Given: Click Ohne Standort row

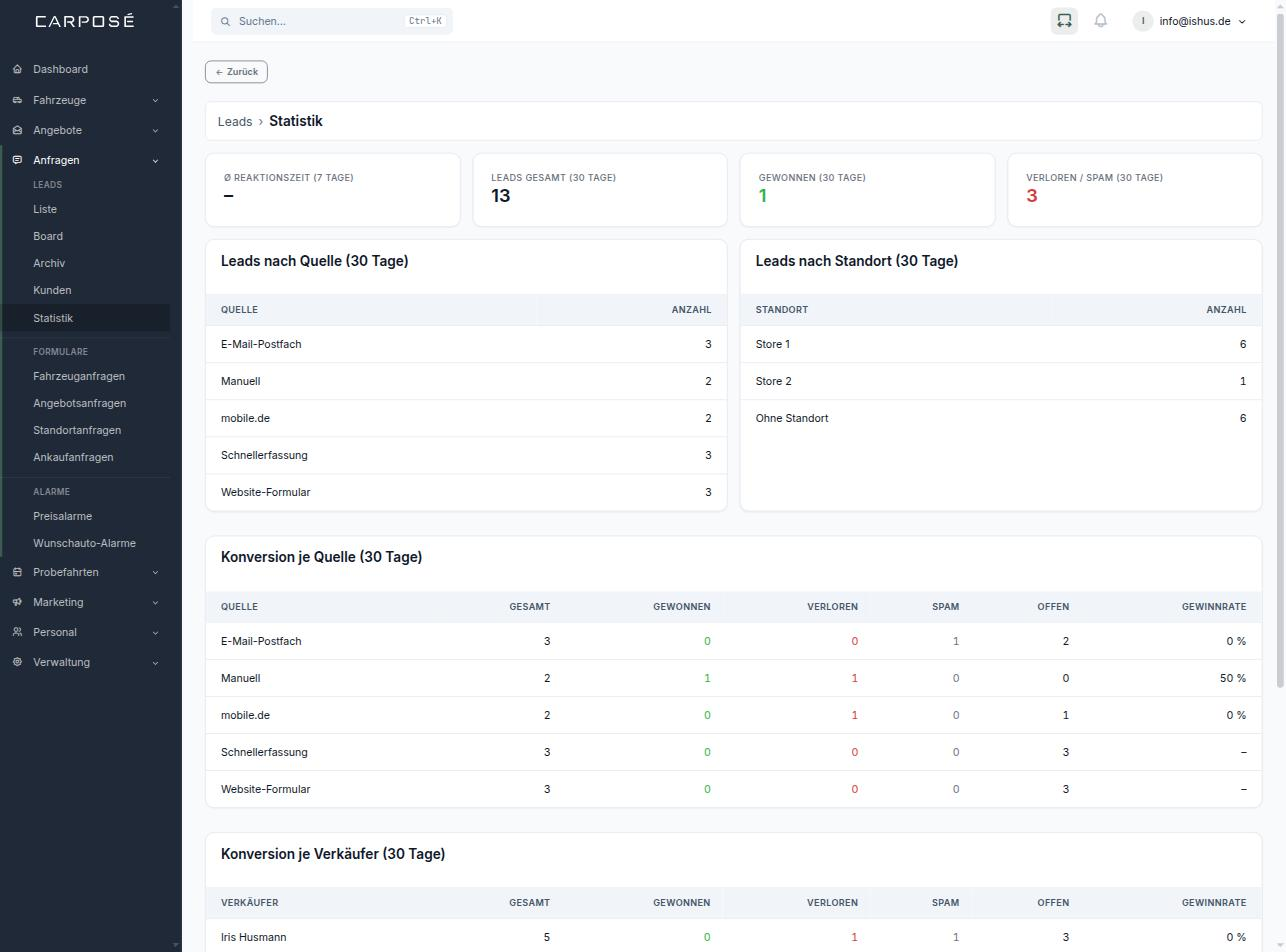Looking at the screenshot, I should 1001,418.
